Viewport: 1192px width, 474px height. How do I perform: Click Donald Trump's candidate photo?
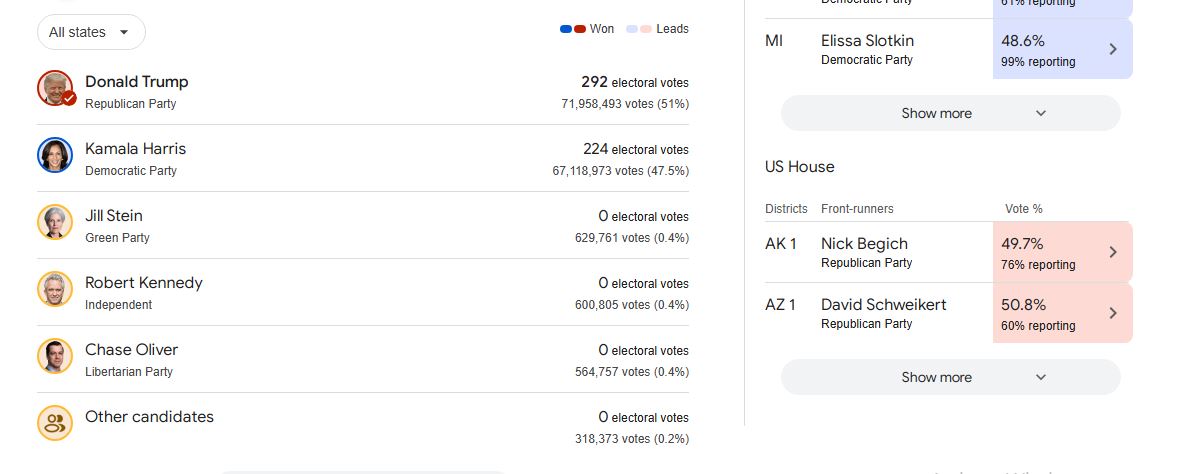(55, 88)
